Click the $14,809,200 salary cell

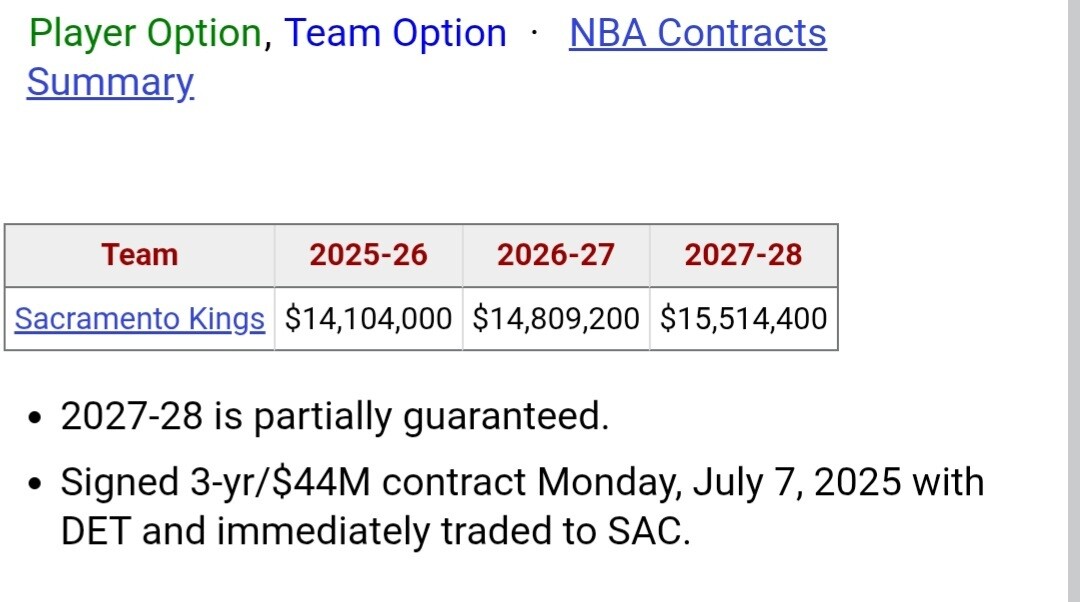(x=556, y=318)
